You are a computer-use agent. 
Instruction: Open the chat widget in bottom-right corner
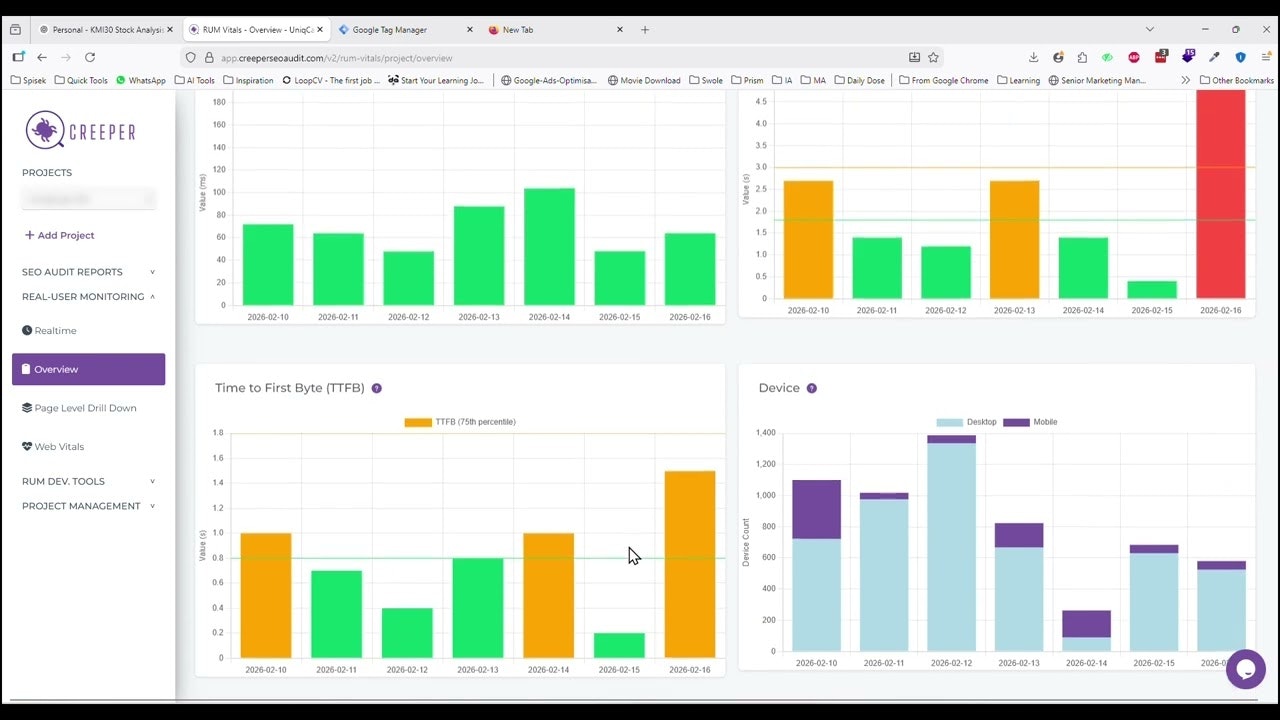pos(1245,669)
